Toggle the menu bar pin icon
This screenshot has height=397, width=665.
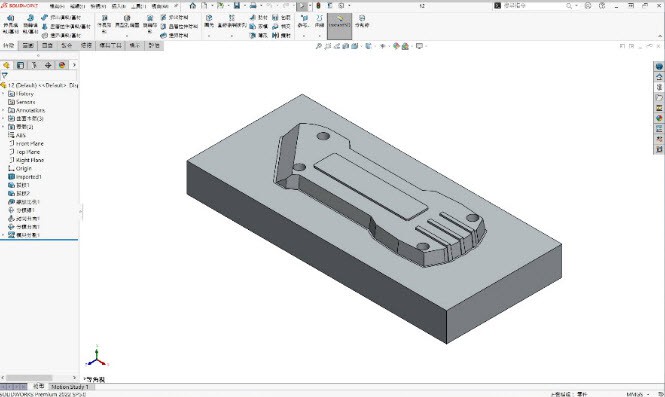[x=176, y=6]
